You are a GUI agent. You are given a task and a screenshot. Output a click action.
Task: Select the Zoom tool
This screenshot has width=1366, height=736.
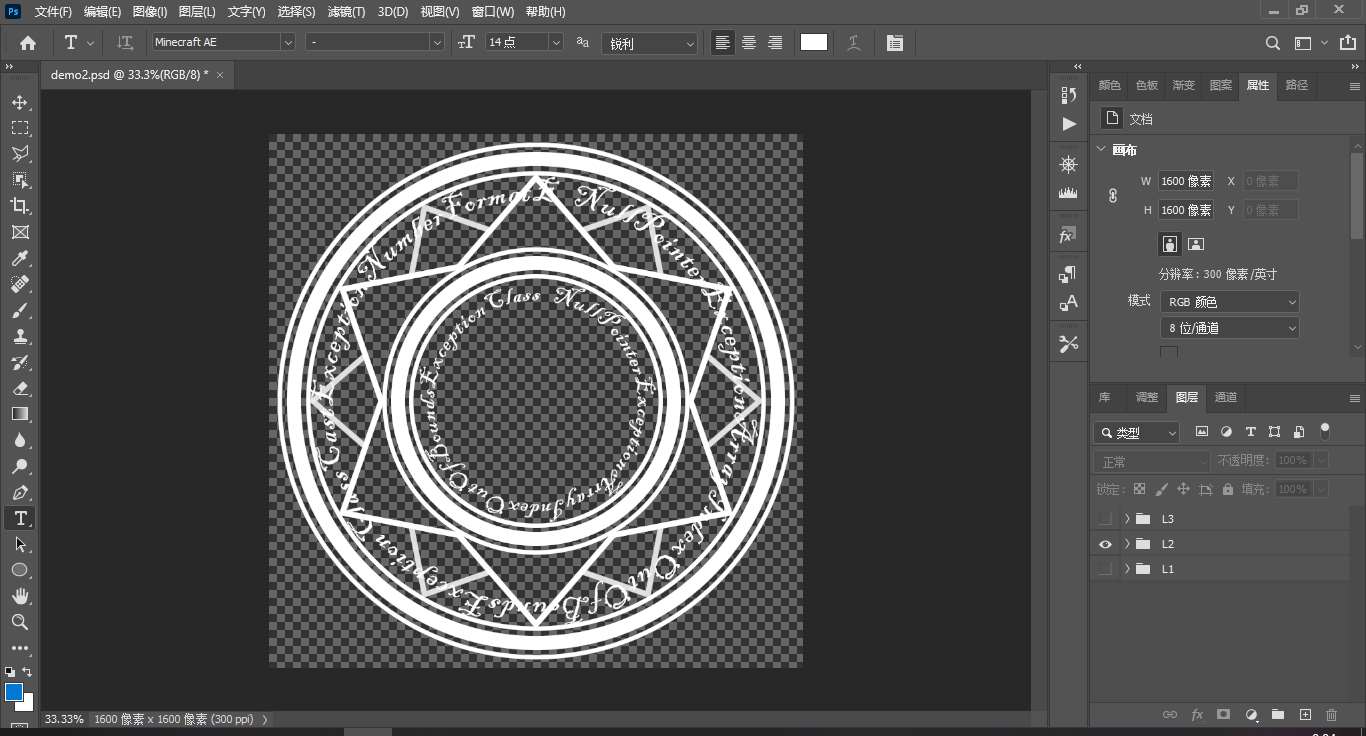click(20, 622)
